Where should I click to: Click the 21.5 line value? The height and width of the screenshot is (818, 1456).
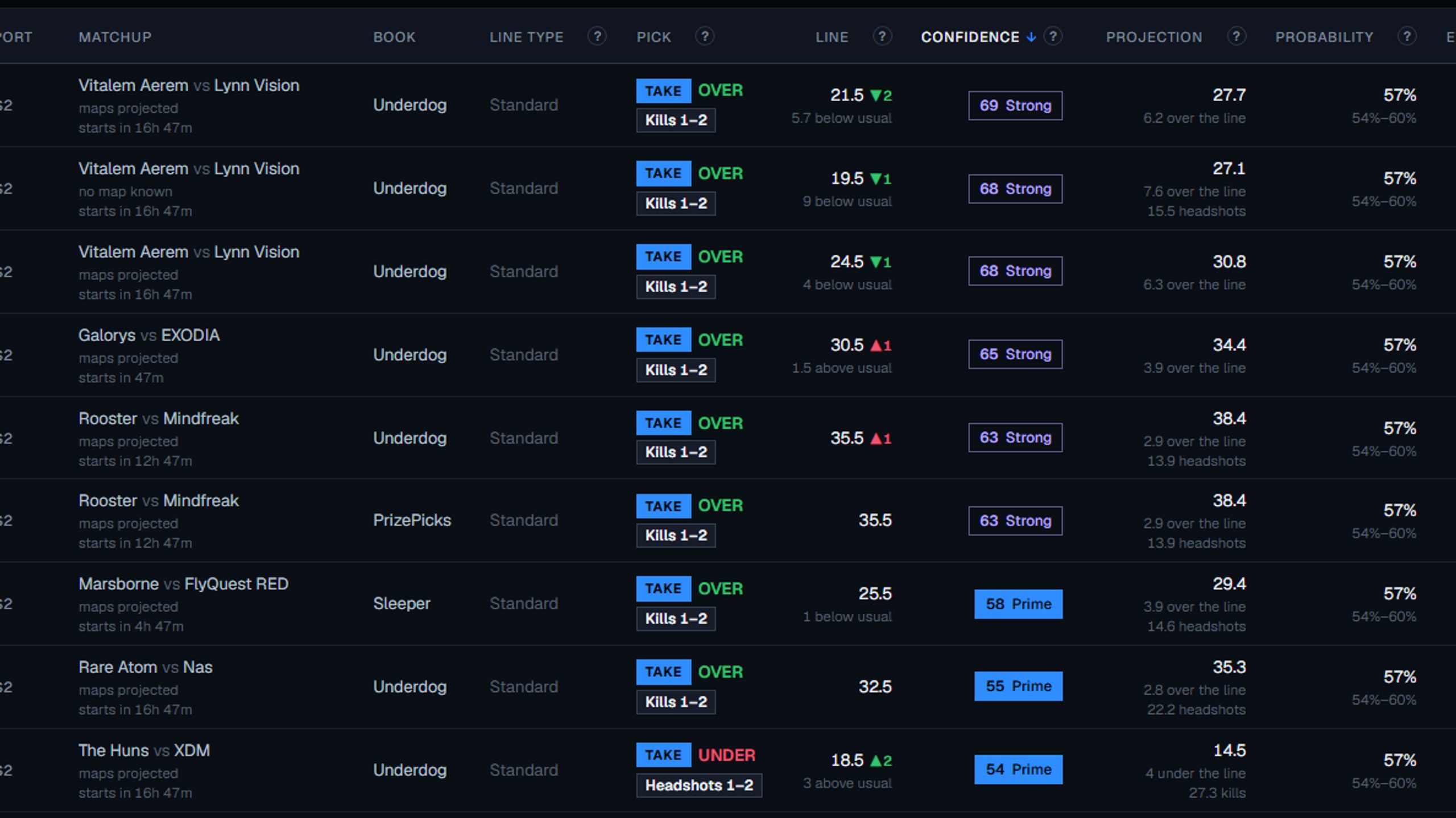pos(847,95)
